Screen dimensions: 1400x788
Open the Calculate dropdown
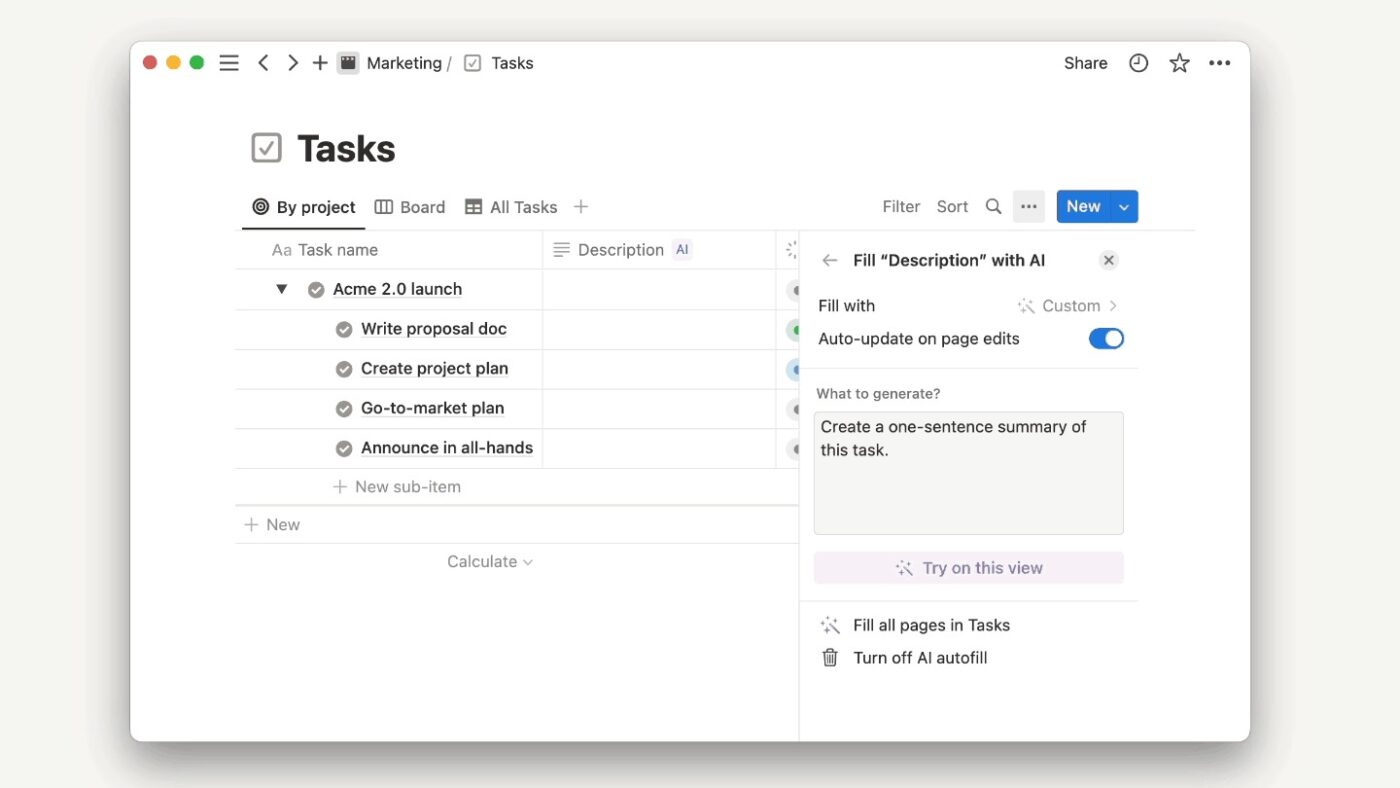489,561
